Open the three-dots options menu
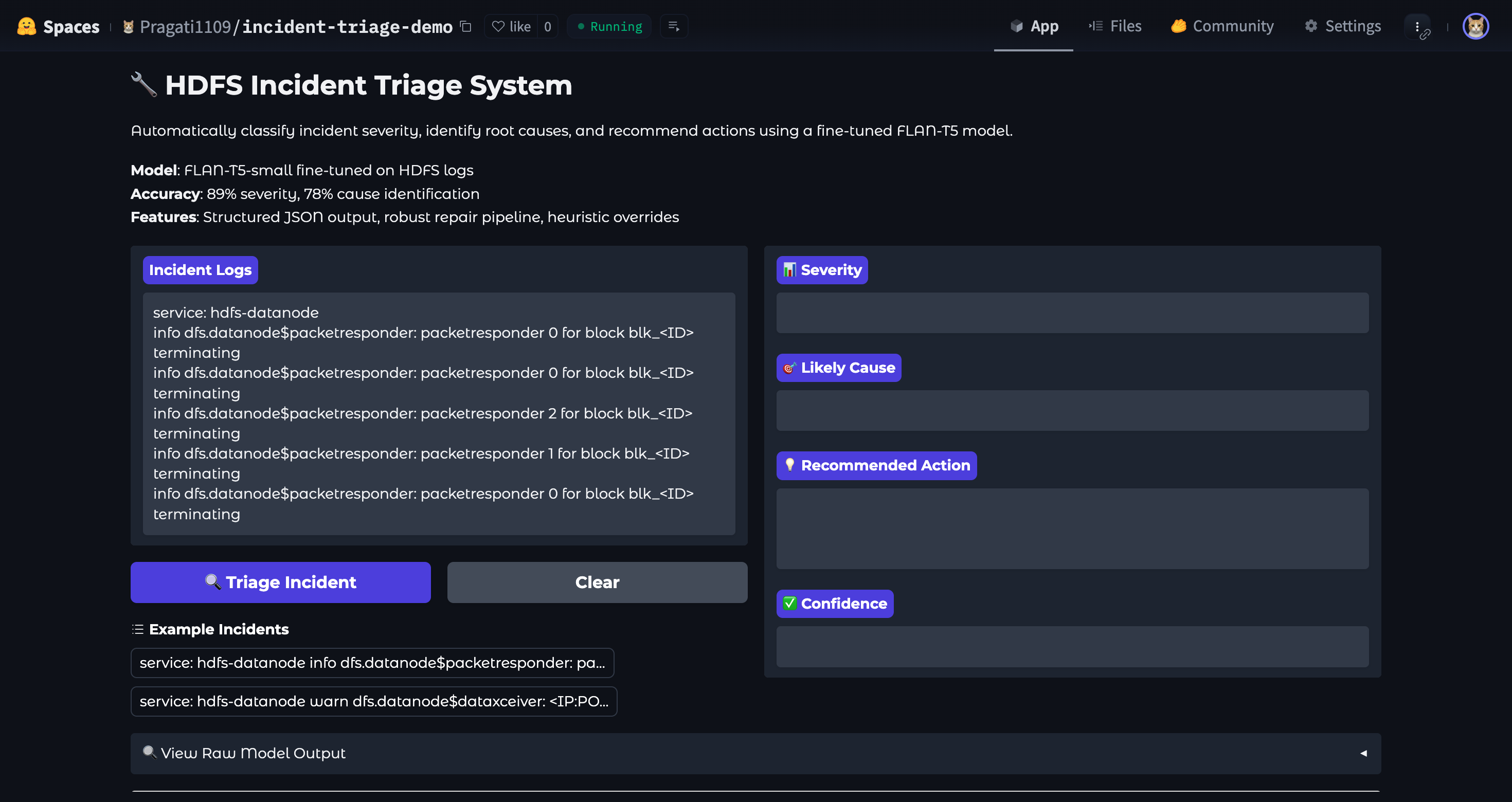 [1417, 26]
